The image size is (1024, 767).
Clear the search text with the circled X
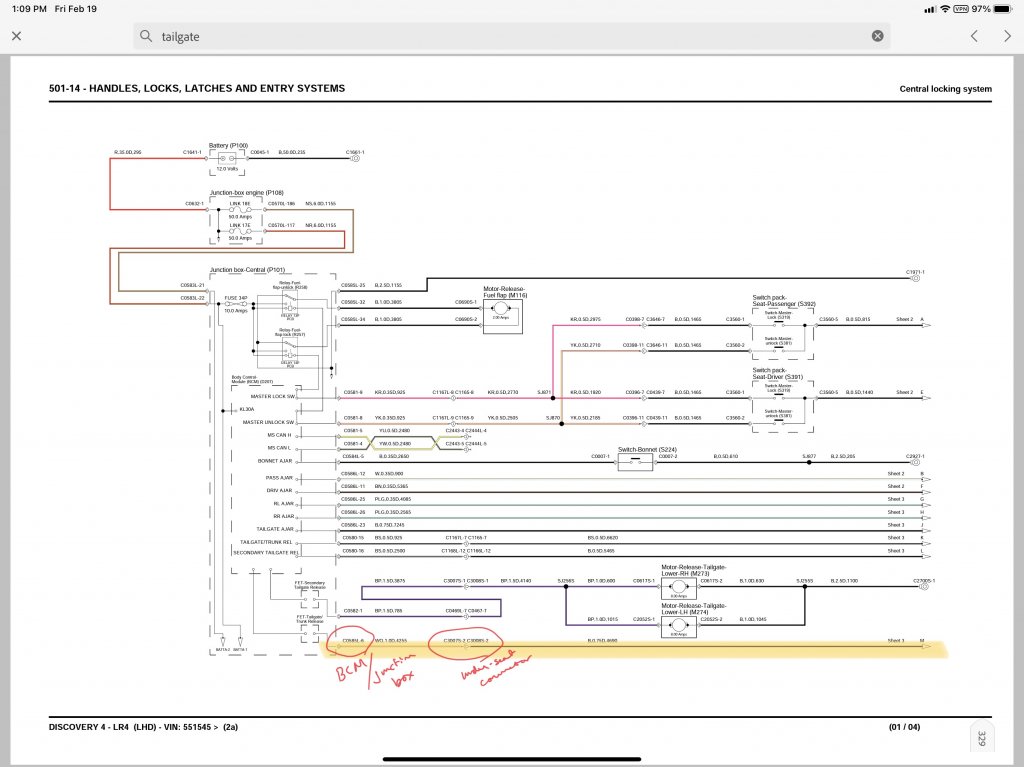click(878, 36)
